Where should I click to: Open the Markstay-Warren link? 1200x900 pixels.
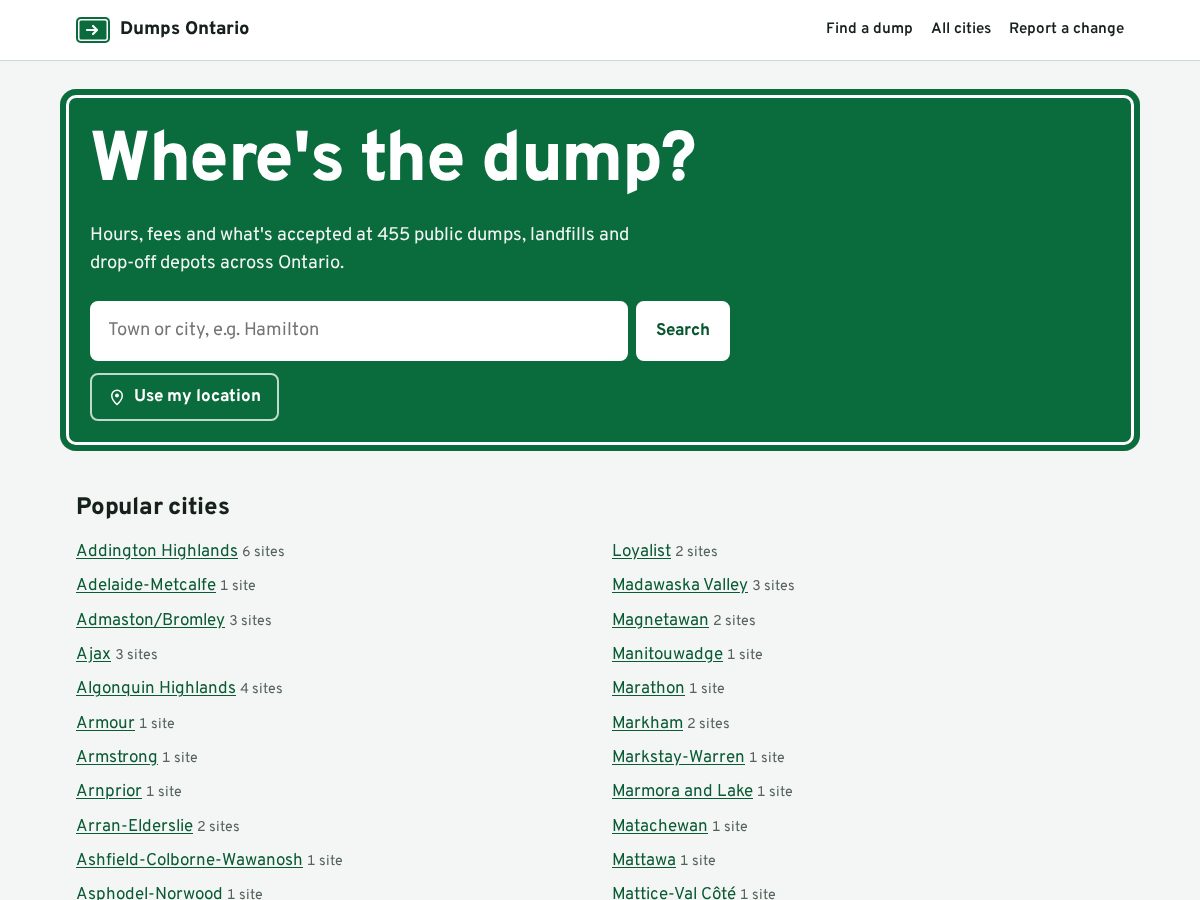(x=678, y=757)
